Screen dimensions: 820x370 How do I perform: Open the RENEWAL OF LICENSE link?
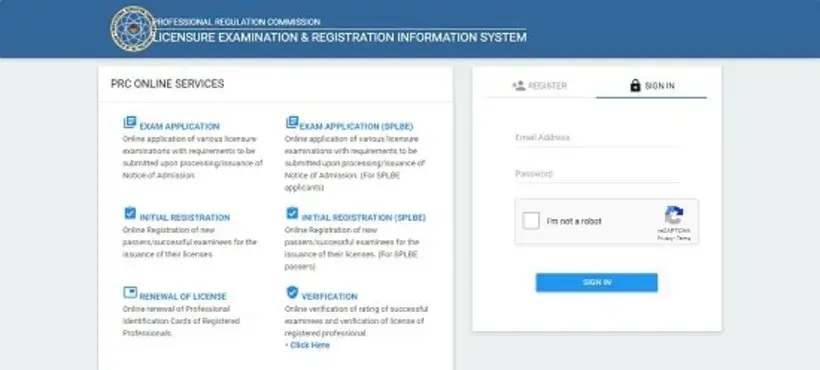point(183,296)
